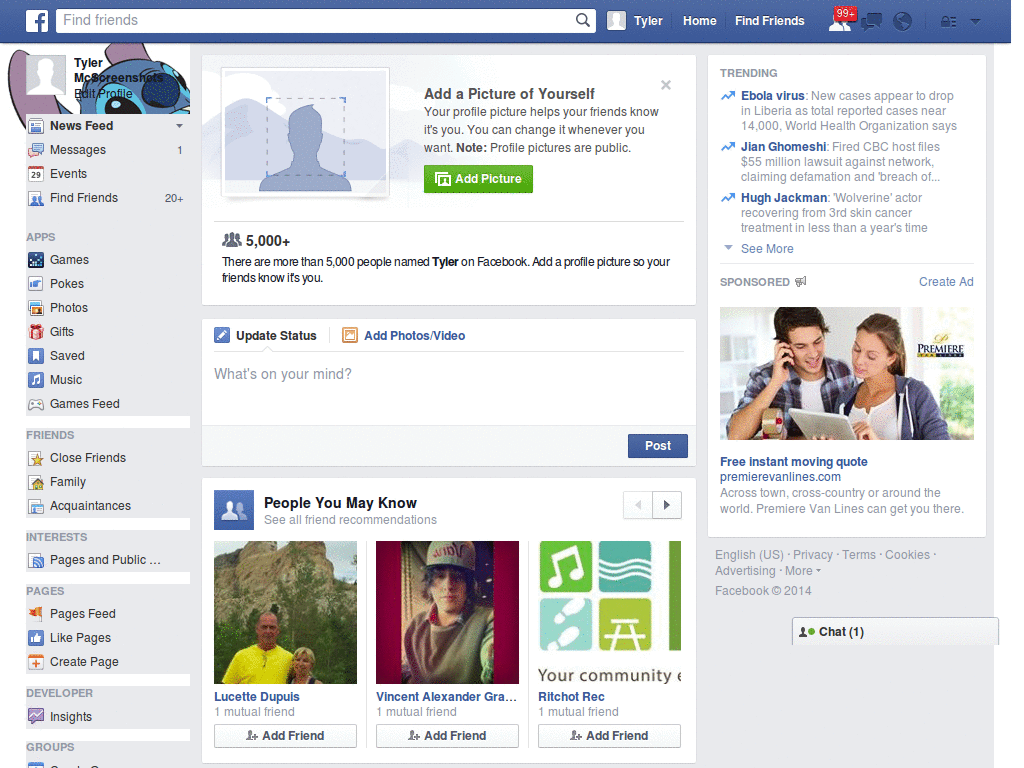Click the Privacy footer link

point(812,554)
